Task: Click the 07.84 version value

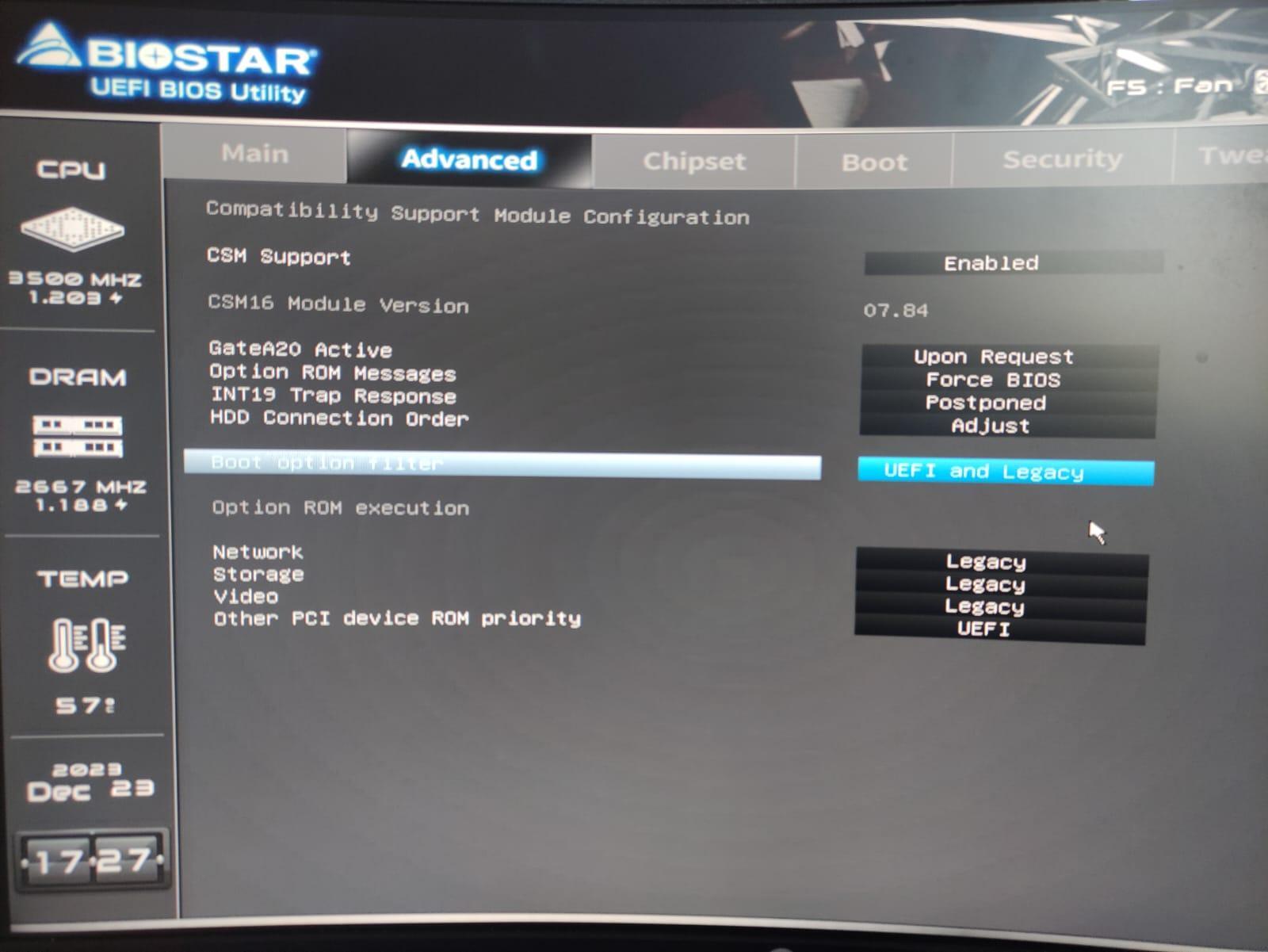Action: point(896,311)
